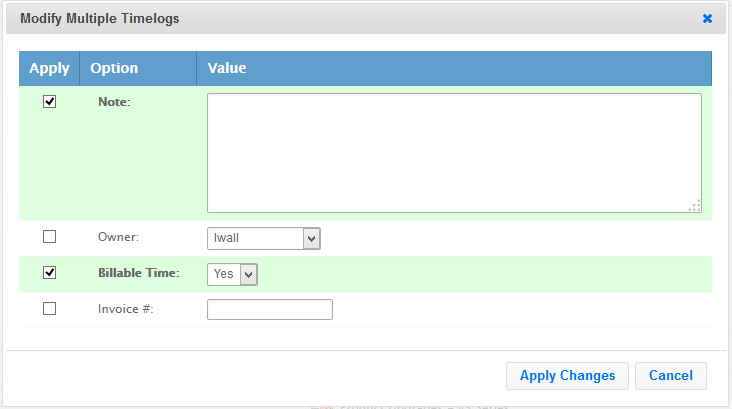Expand the Billable Time Yes dropdown
The width and height of the screenshot is (732, 409).
[x=233, y=274]
